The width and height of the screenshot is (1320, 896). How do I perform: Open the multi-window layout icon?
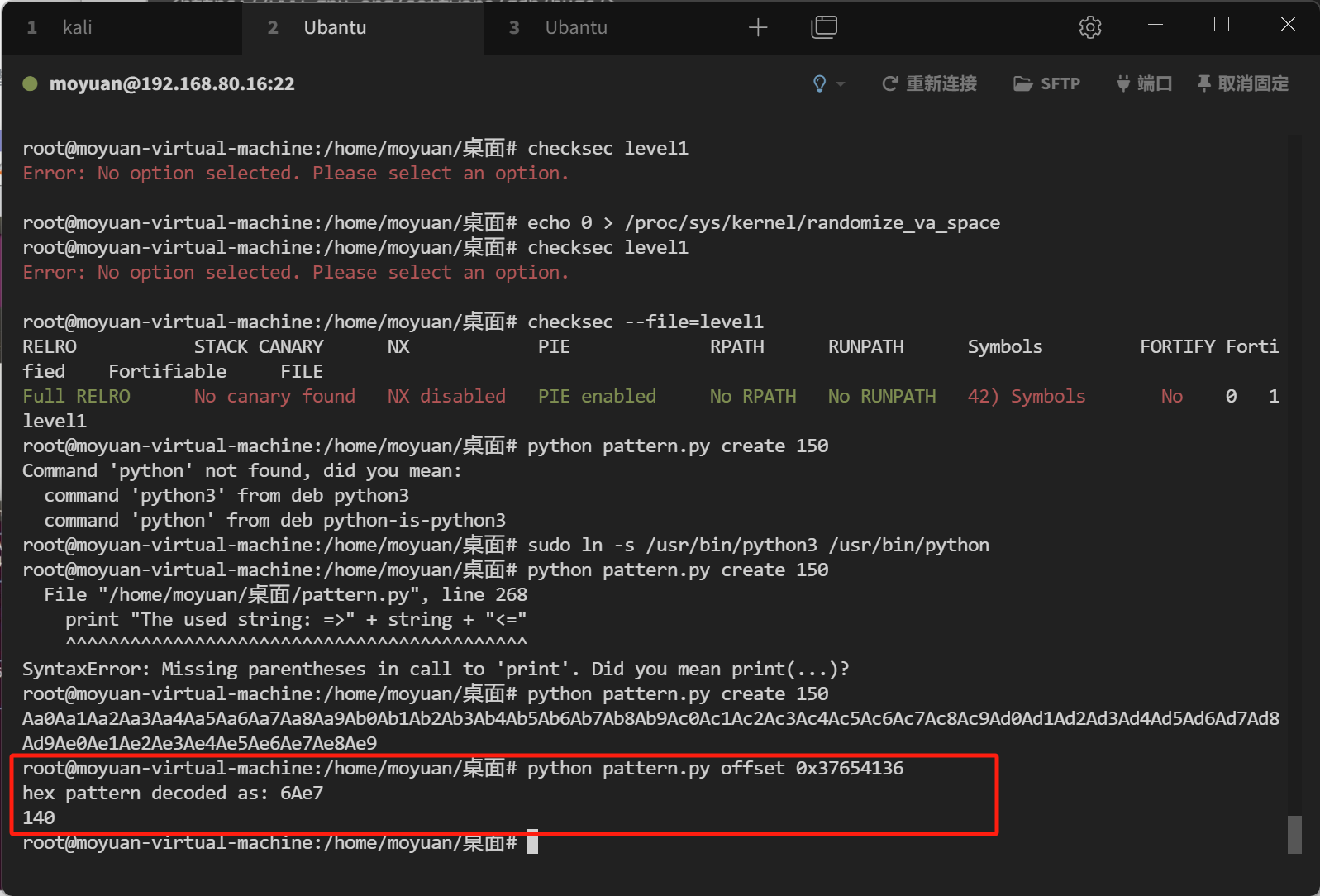(x=823, y=28)
